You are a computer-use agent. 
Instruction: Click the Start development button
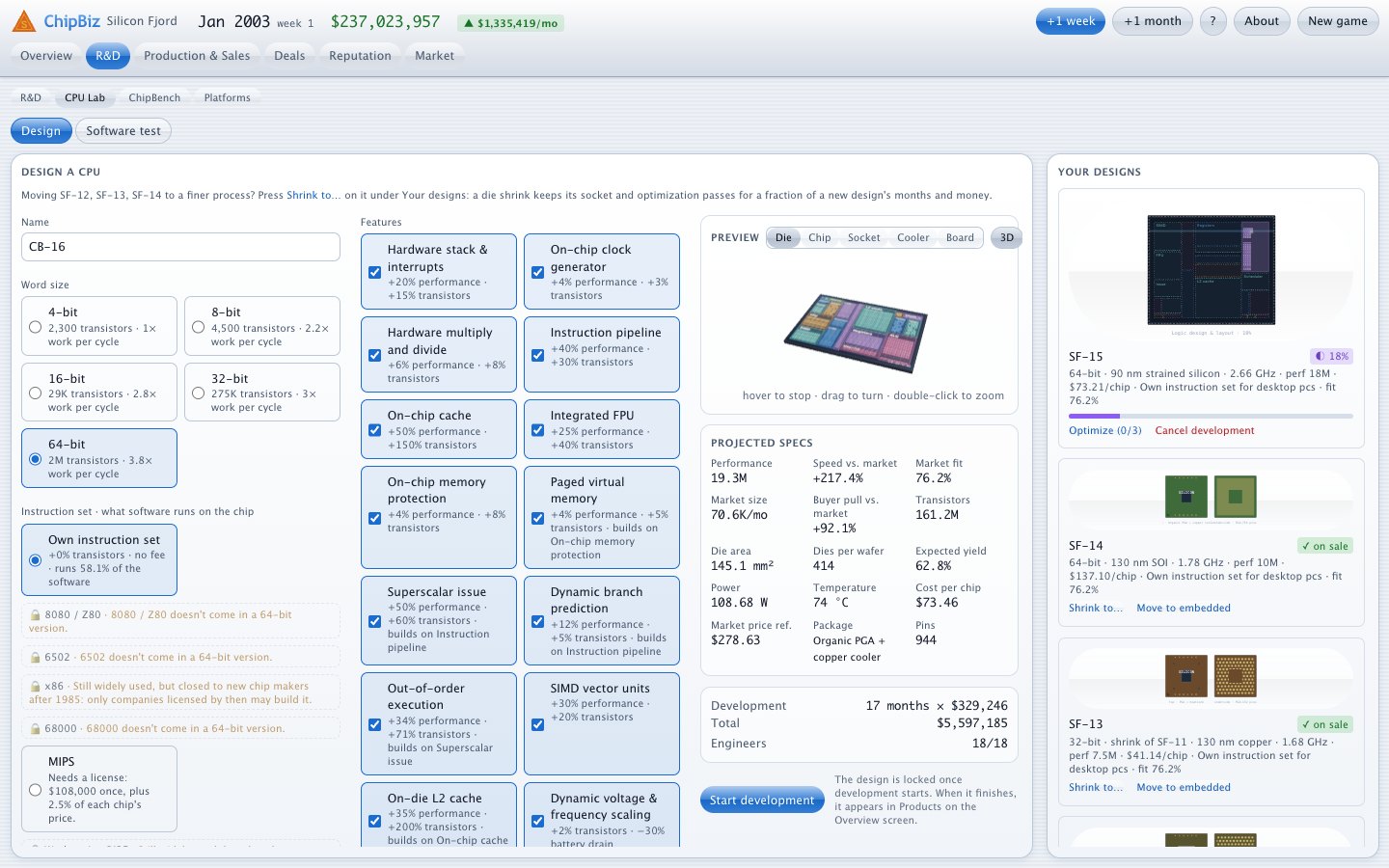[762, 800]
